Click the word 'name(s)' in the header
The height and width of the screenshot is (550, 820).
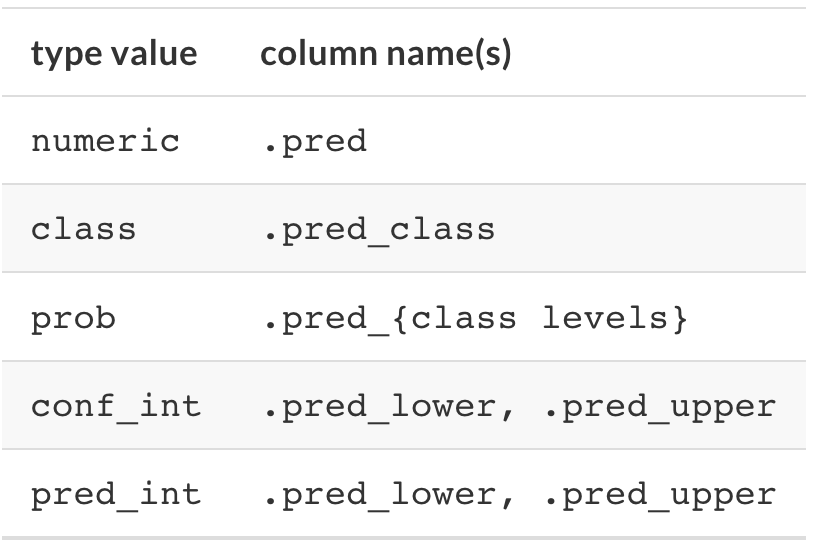point(449,53)
